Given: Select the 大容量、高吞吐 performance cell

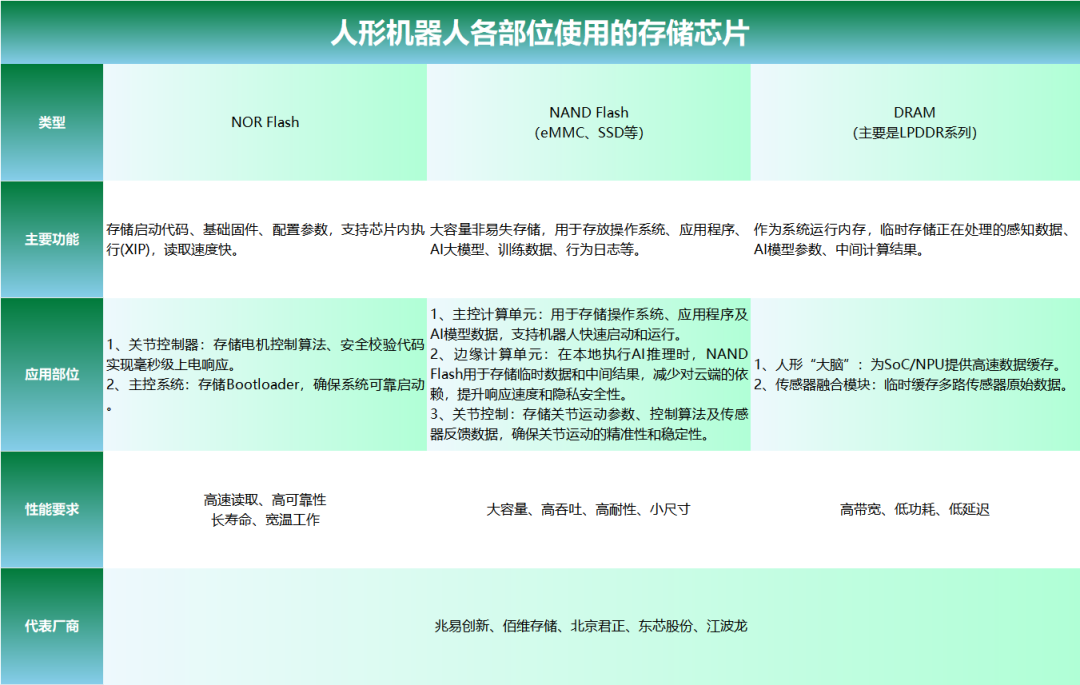Looking at the screenshot, I should coord(589,509).
